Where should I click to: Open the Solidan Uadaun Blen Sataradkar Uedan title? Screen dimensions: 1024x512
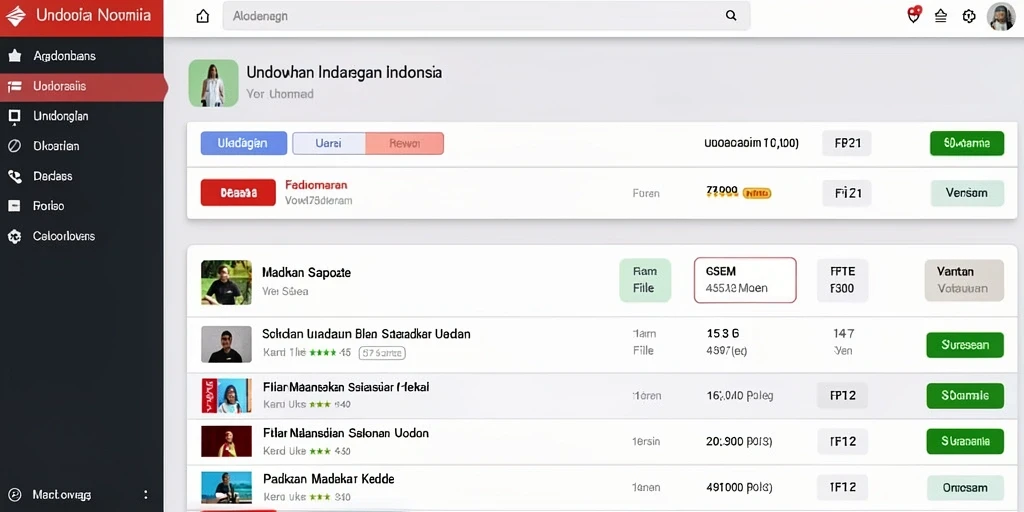coord(366,334)
